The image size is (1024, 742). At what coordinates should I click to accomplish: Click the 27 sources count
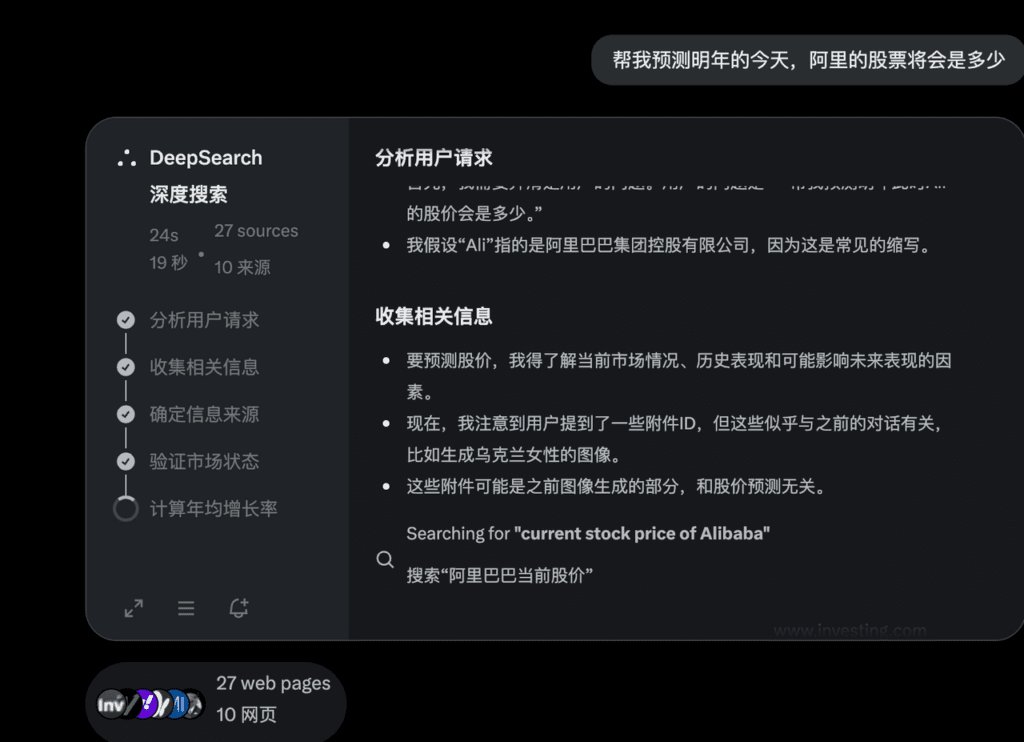coord(256,231)
